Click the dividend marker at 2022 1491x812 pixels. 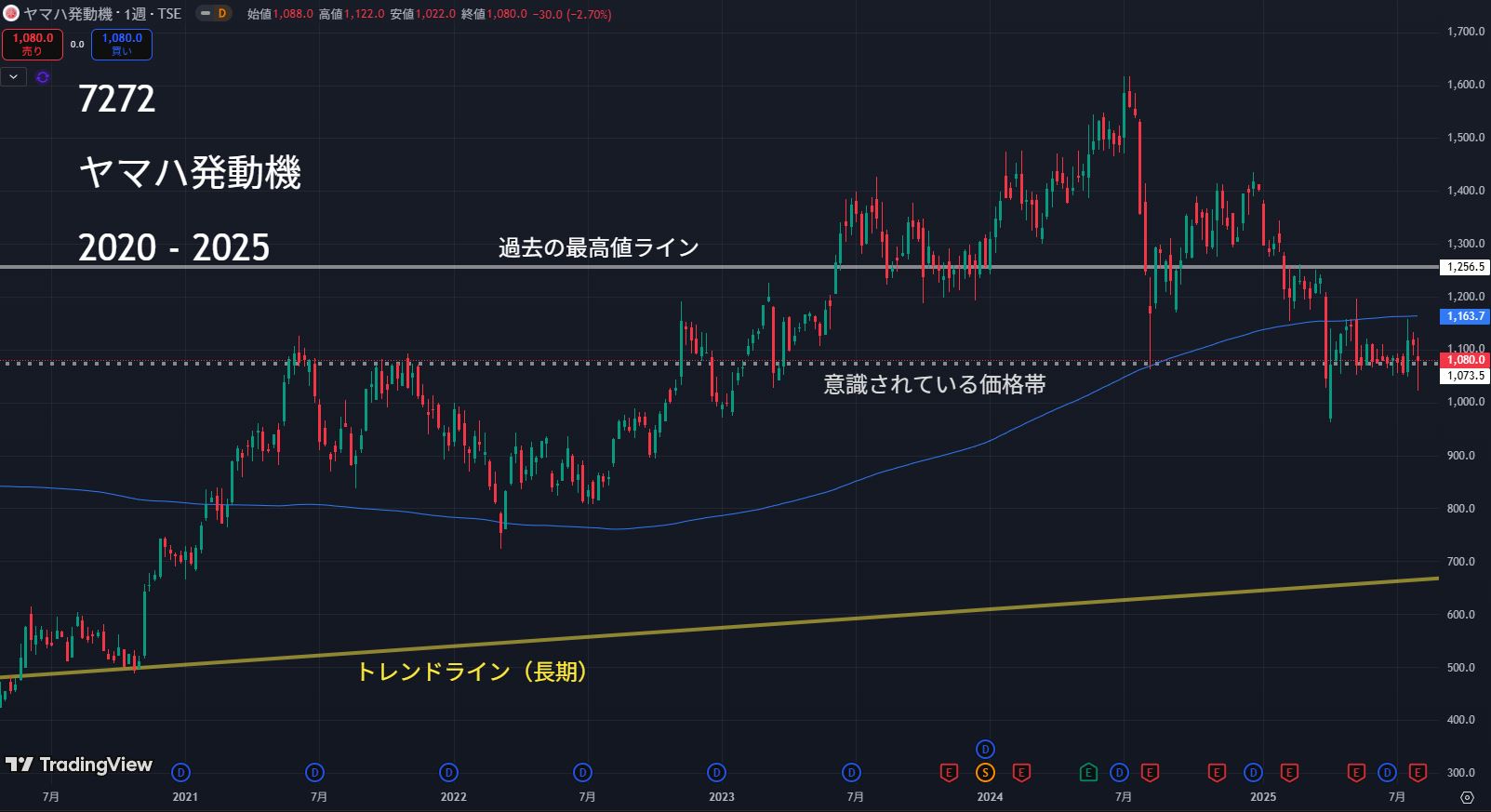pyautogui.click(x=449, y=772)
